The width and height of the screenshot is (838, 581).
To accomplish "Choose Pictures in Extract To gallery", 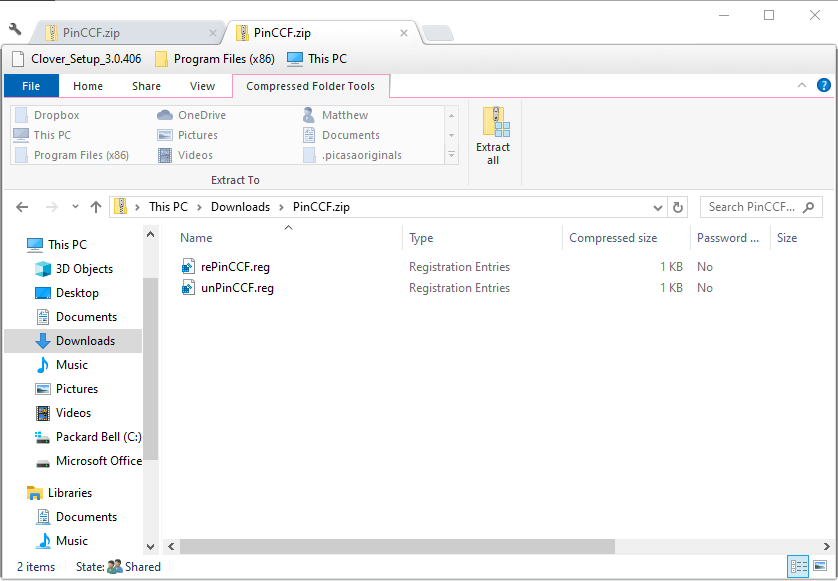I will (188, 135).
